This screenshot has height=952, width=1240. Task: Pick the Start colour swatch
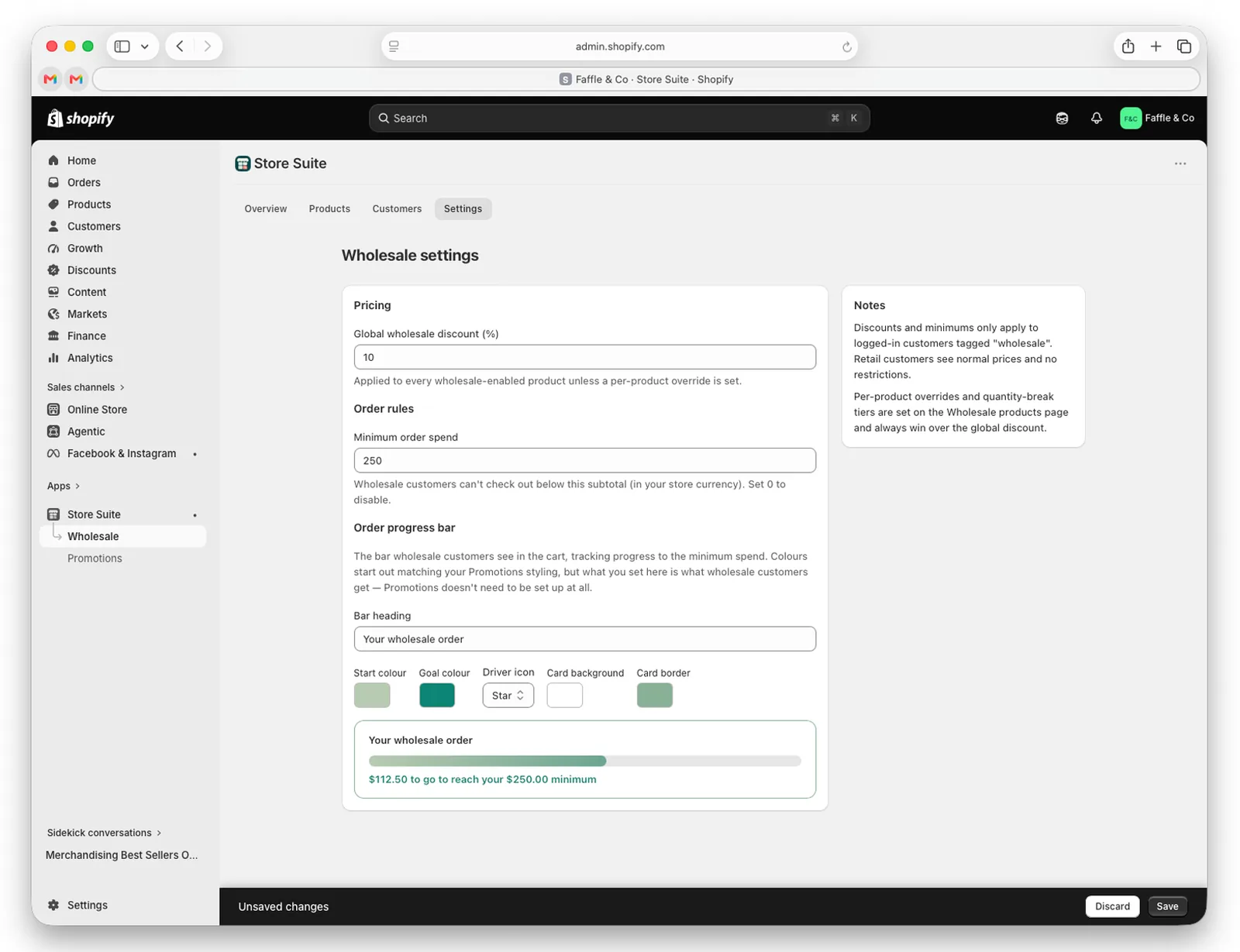point(372,696)
